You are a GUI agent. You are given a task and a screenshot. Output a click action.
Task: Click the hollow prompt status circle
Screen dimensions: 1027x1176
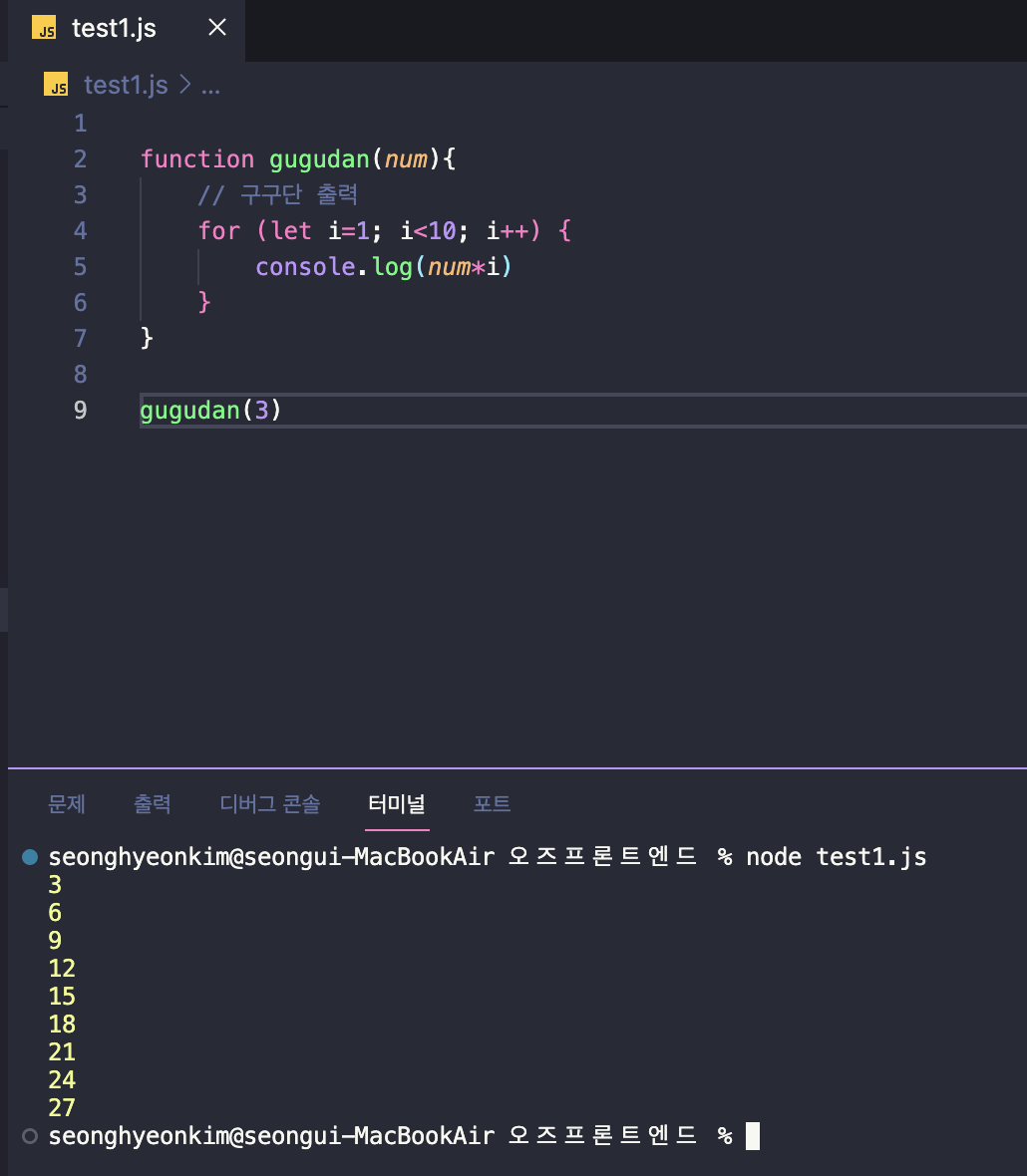tap(30, 1136)
